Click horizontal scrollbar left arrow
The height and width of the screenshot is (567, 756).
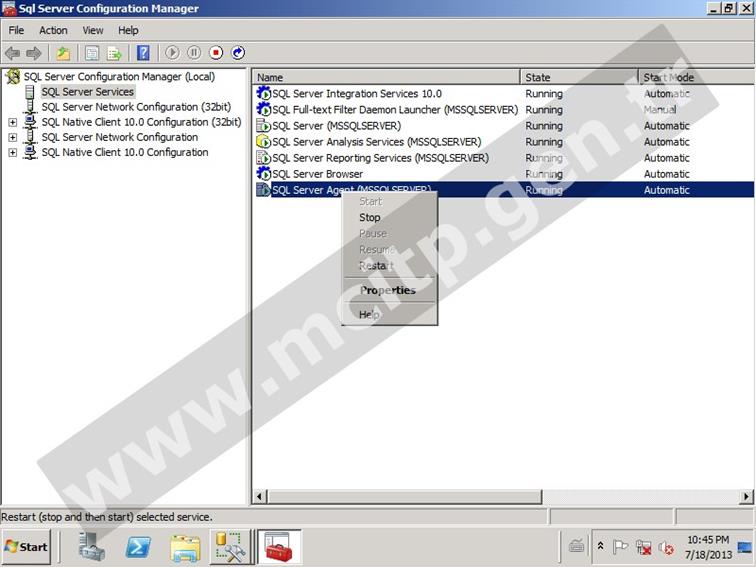(259, 496)
